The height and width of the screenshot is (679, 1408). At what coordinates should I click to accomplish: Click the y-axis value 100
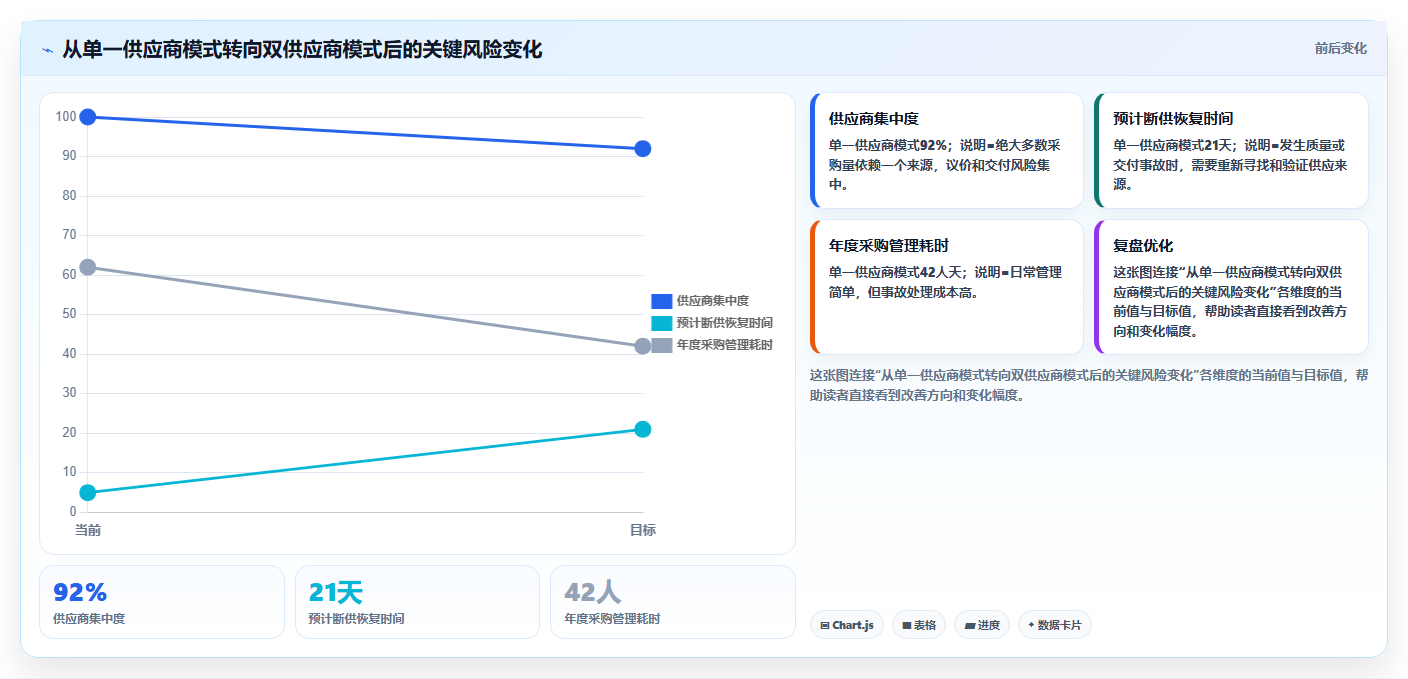click(66, 117)
